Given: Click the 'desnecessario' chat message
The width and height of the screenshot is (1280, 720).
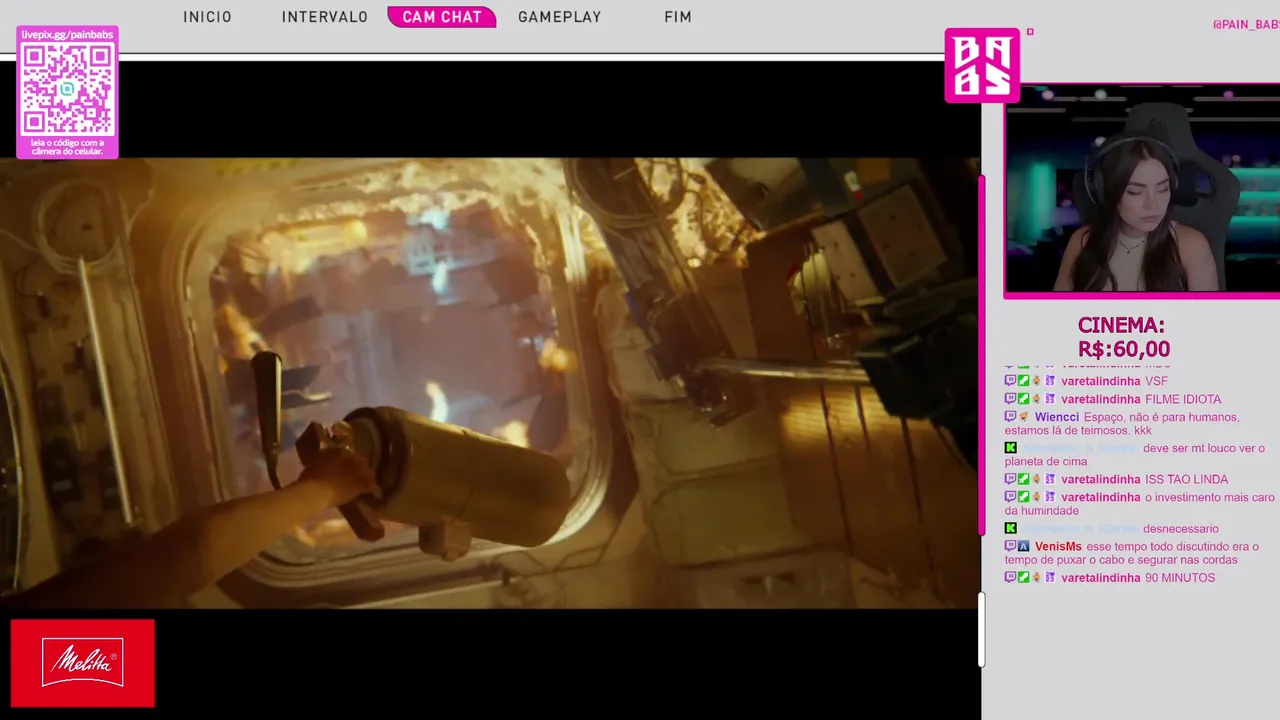Looking at the screenshot, I should point(1181,528).
